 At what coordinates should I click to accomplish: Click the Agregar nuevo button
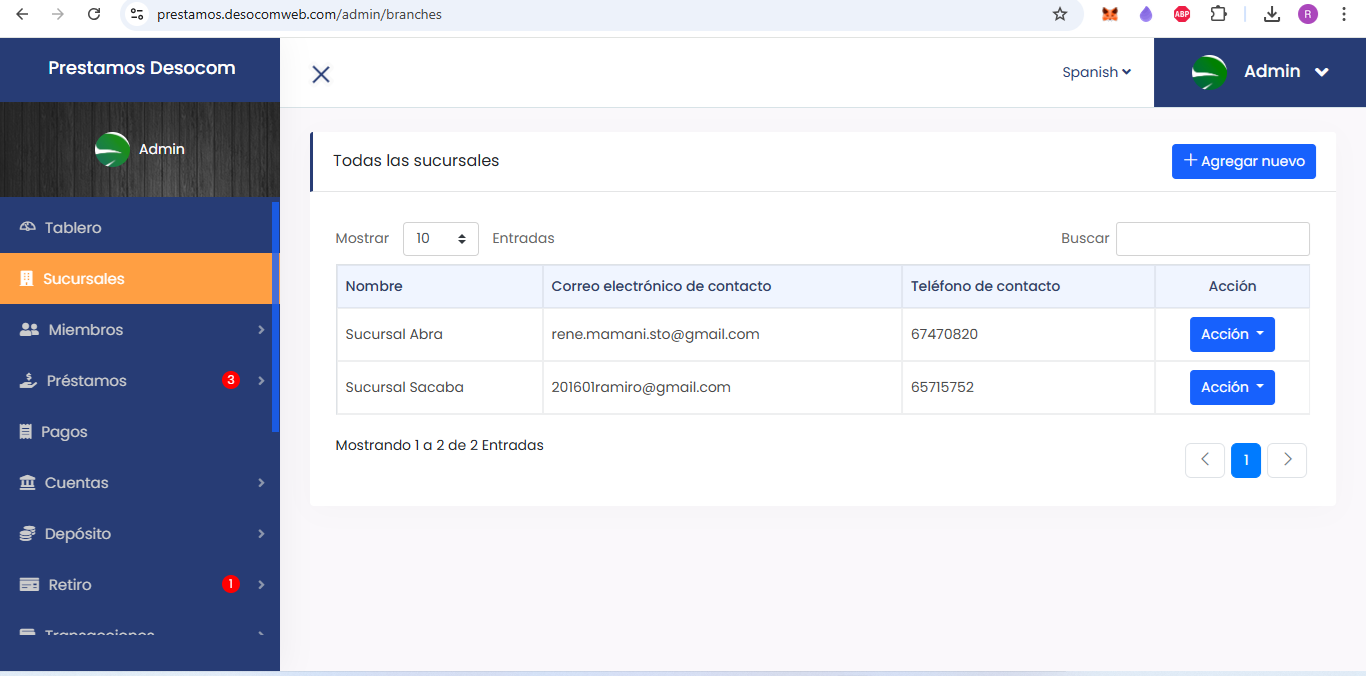coord(1244,161)
